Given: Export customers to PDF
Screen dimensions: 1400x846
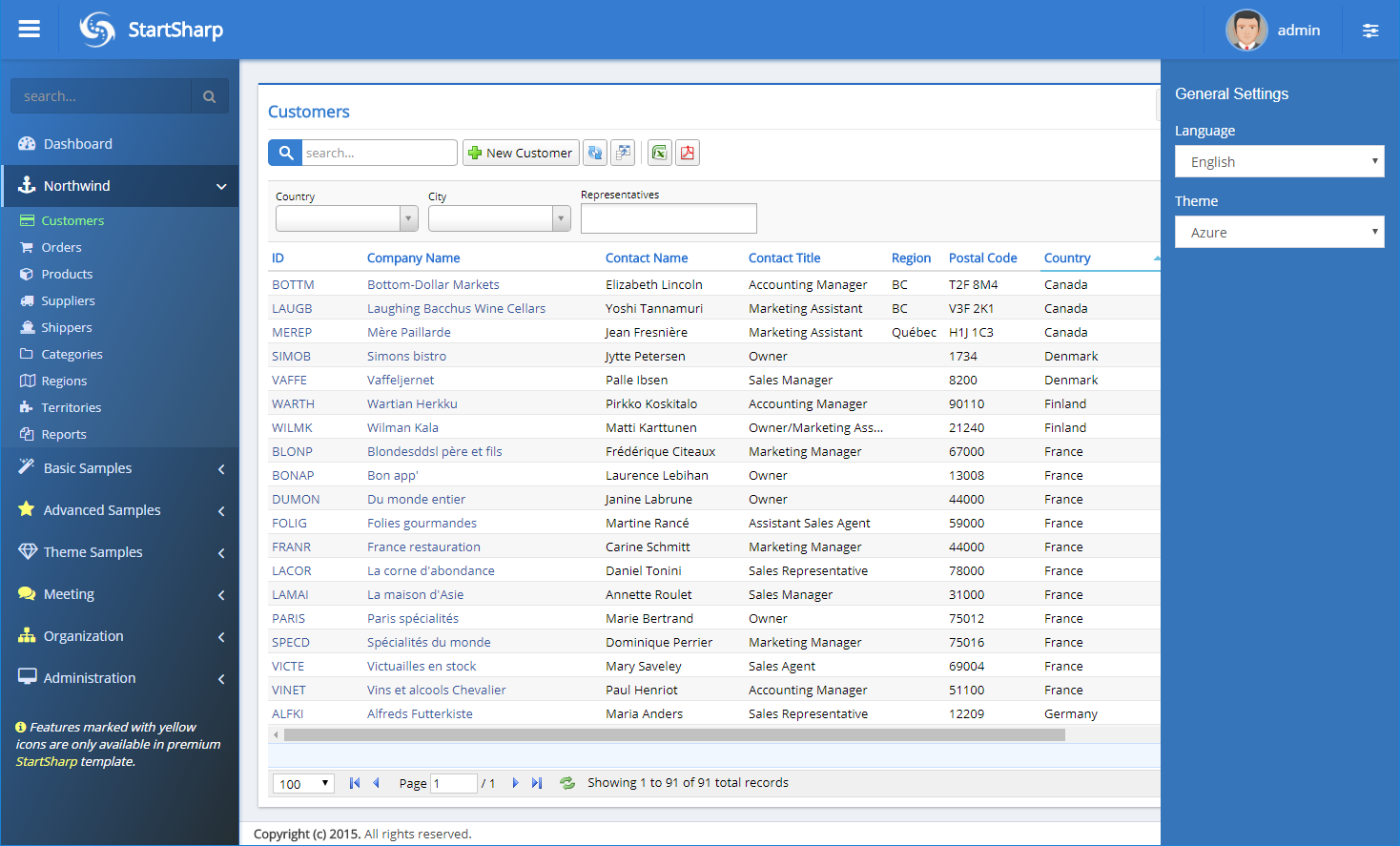Looking at the screenshot, I should point(688,153).
